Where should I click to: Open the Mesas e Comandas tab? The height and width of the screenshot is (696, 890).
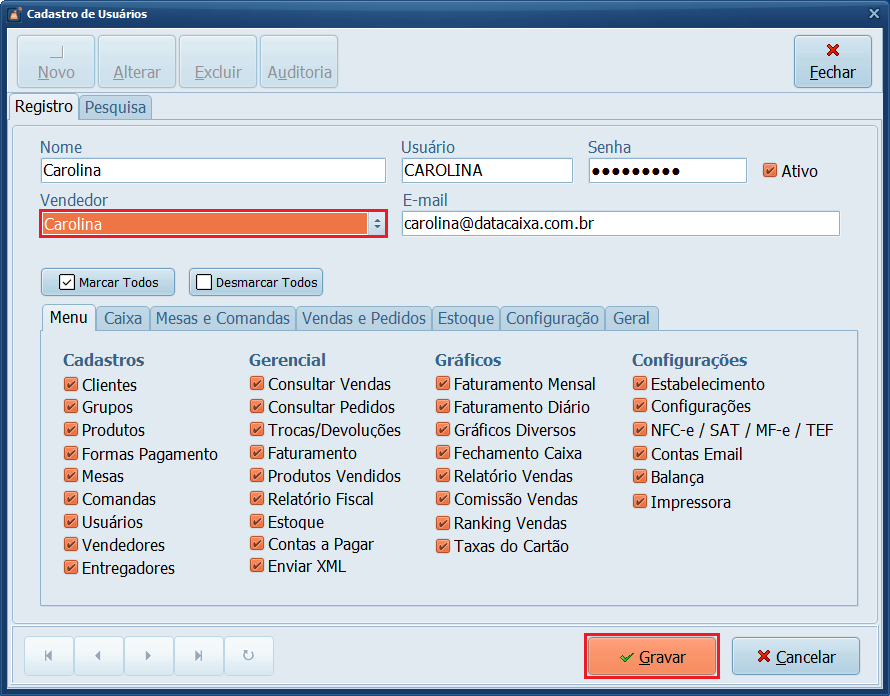click(x=222, y=317)
